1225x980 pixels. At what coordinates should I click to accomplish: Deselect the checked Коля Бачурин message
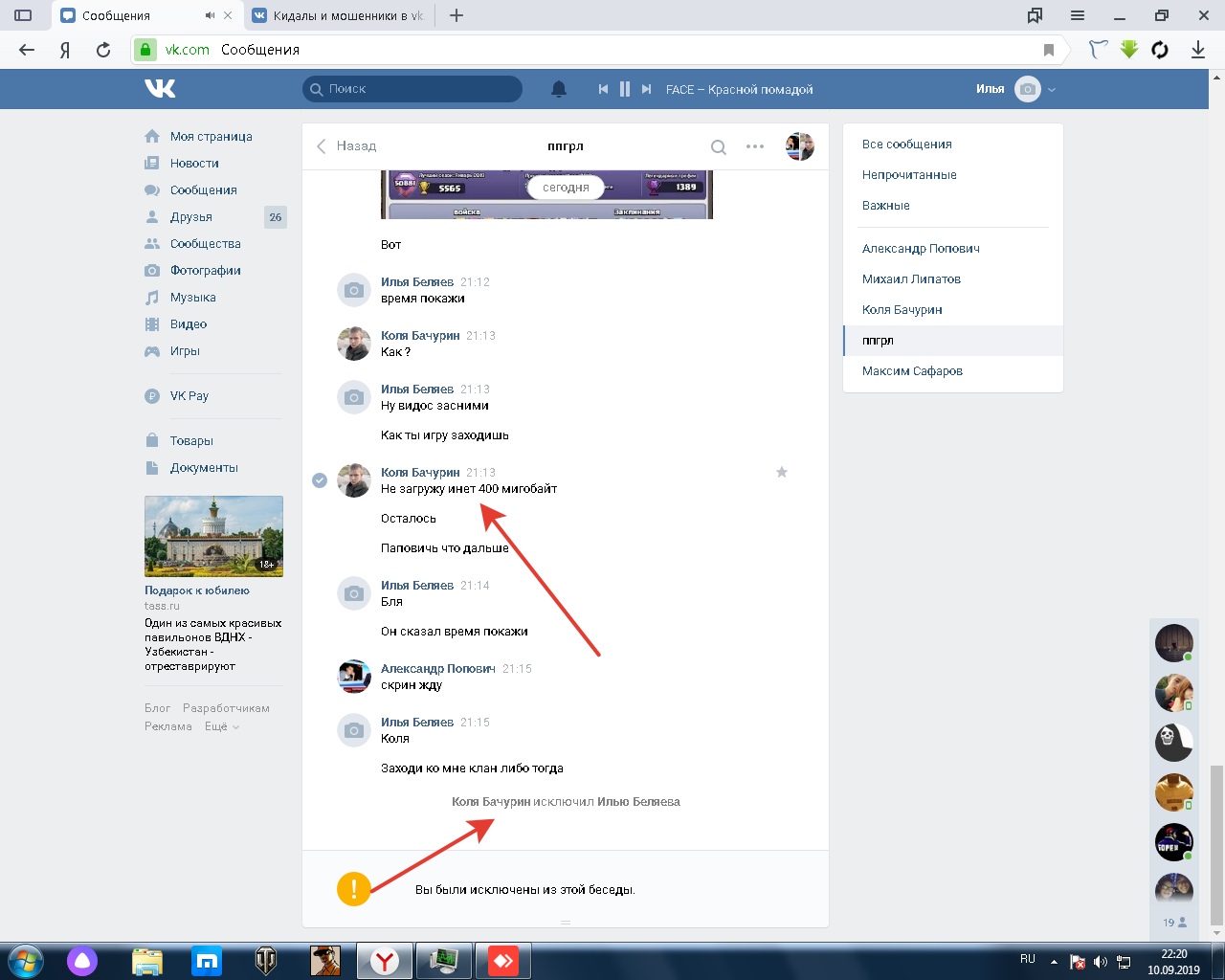coord(320,480)
